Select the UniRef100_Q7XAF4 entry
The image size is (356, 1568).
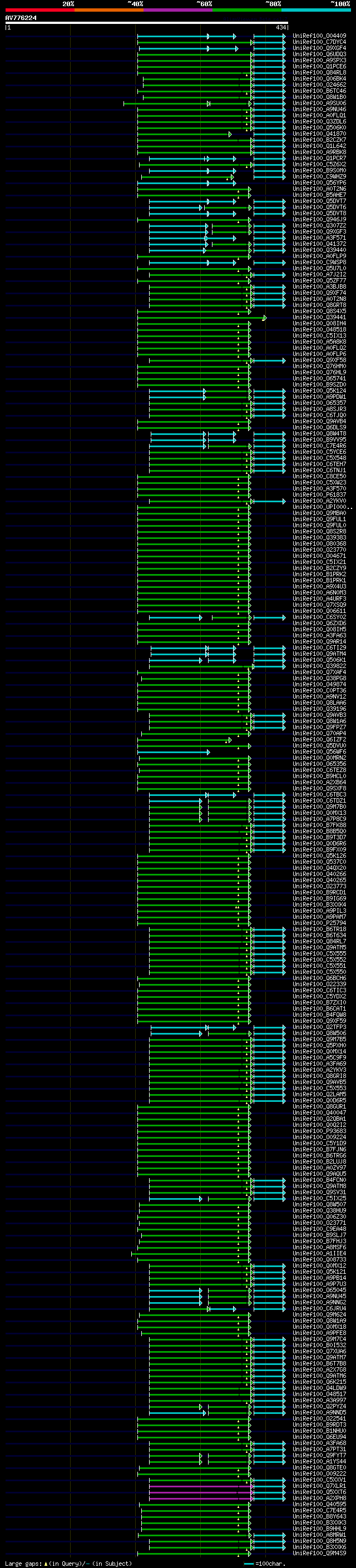pos(319,672)
